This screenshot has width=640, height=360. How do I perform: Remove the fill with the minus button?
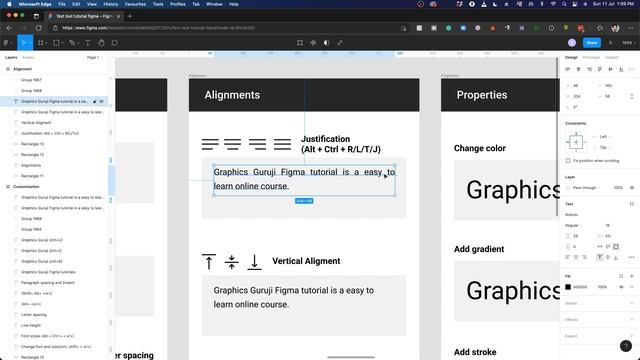[x=632, y=287]
